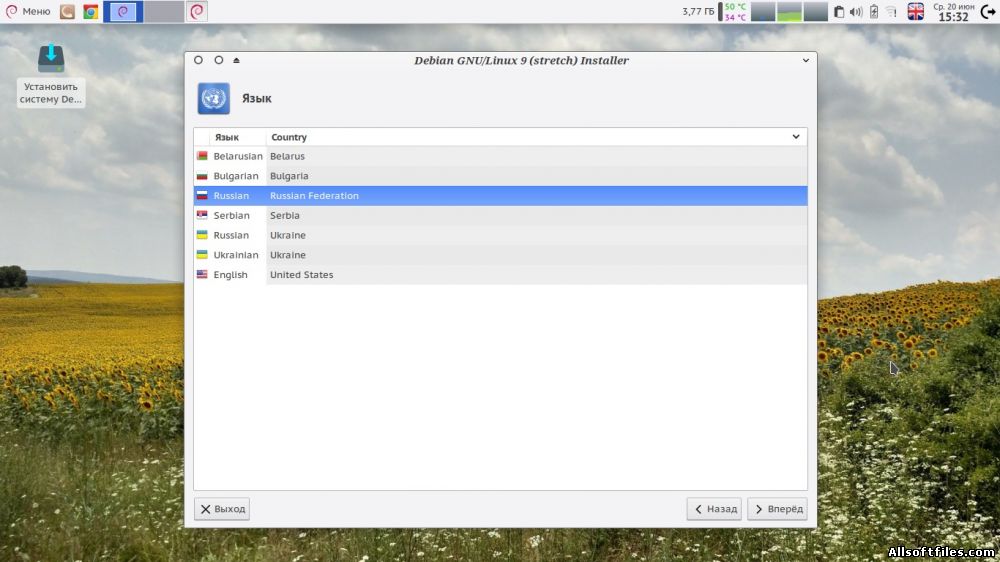Select Russian language for Ukraine row
This screenshot has width=1000, height=562.
click(501, 235)
